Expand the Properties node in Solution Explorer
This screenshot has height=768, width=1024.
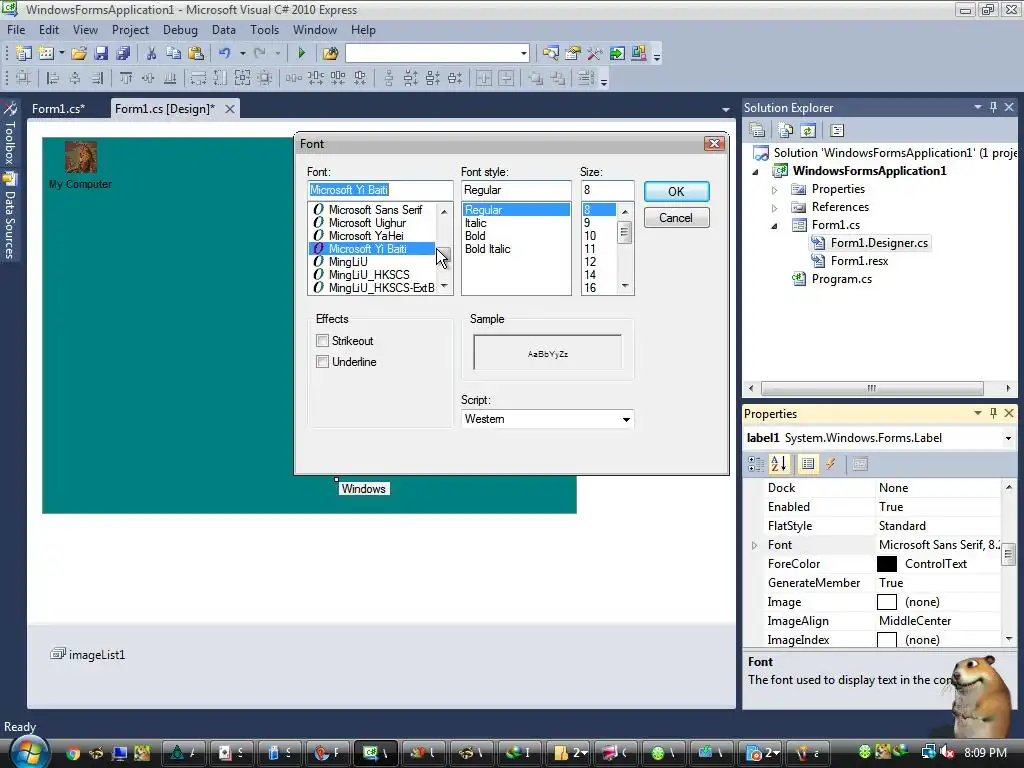click(x=775, y=189)
